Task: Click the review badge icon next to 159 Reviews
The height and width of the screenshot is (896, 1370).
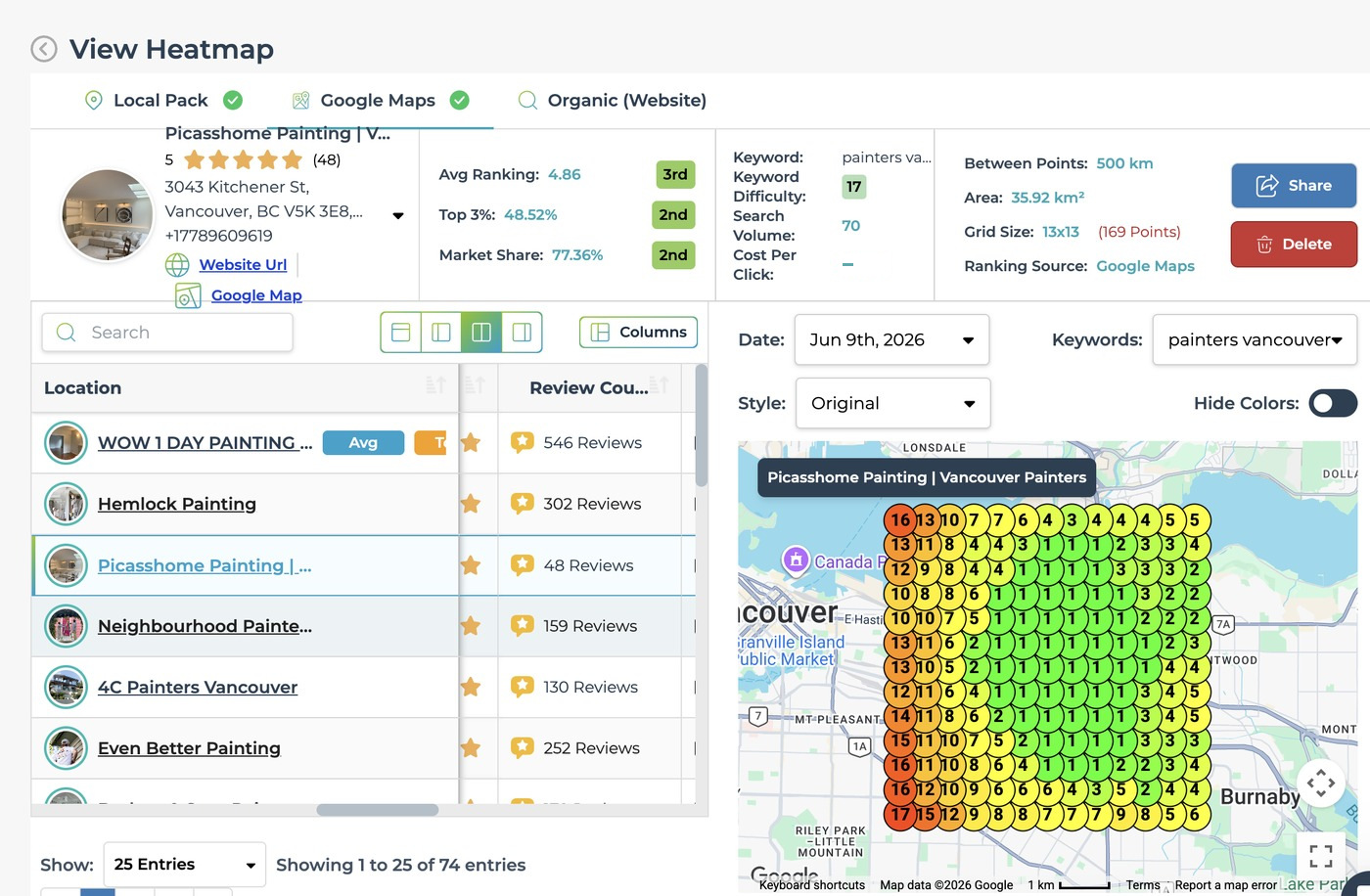Action: (523, 626)
